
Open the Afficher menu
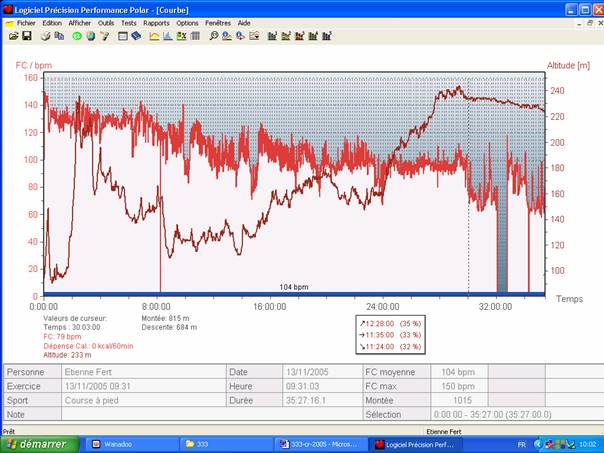[x=80, y=22]
